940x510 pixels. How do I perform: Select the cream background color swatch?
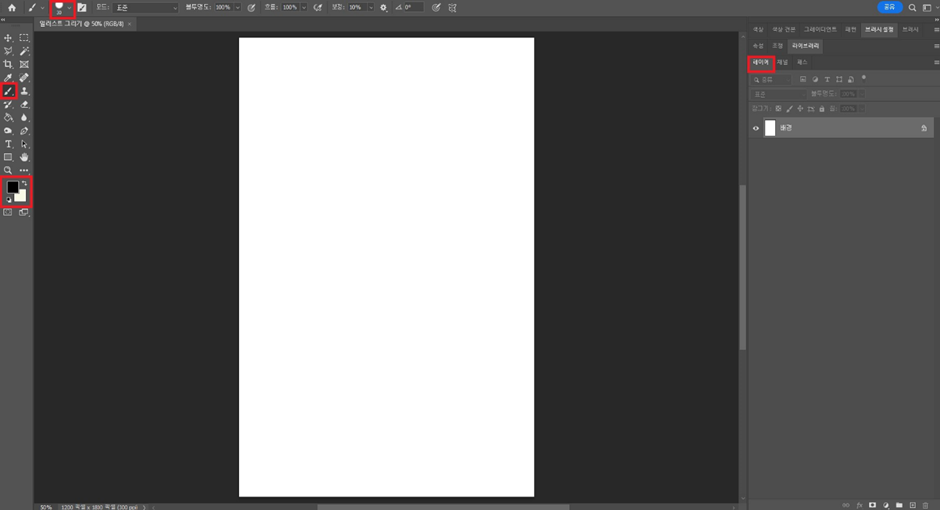22,197
